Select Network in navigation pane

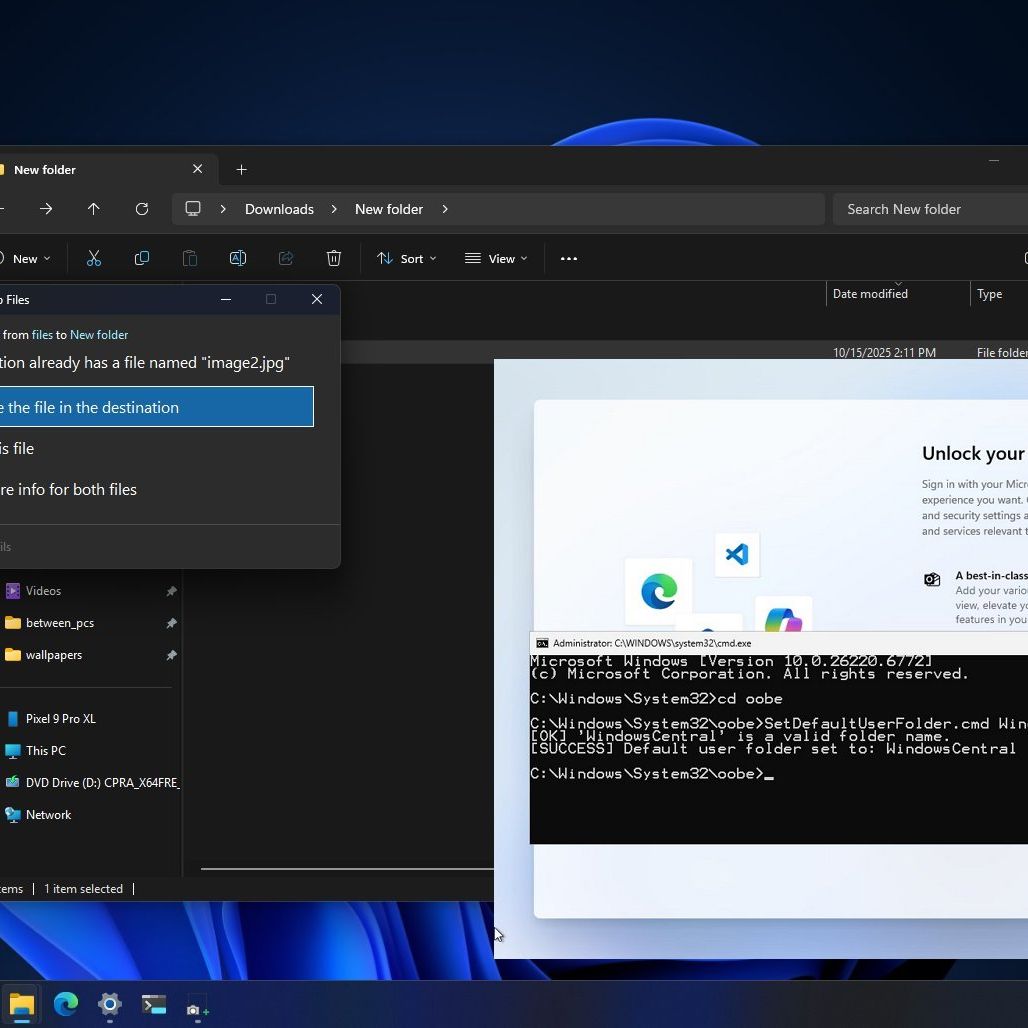(49, 815)
